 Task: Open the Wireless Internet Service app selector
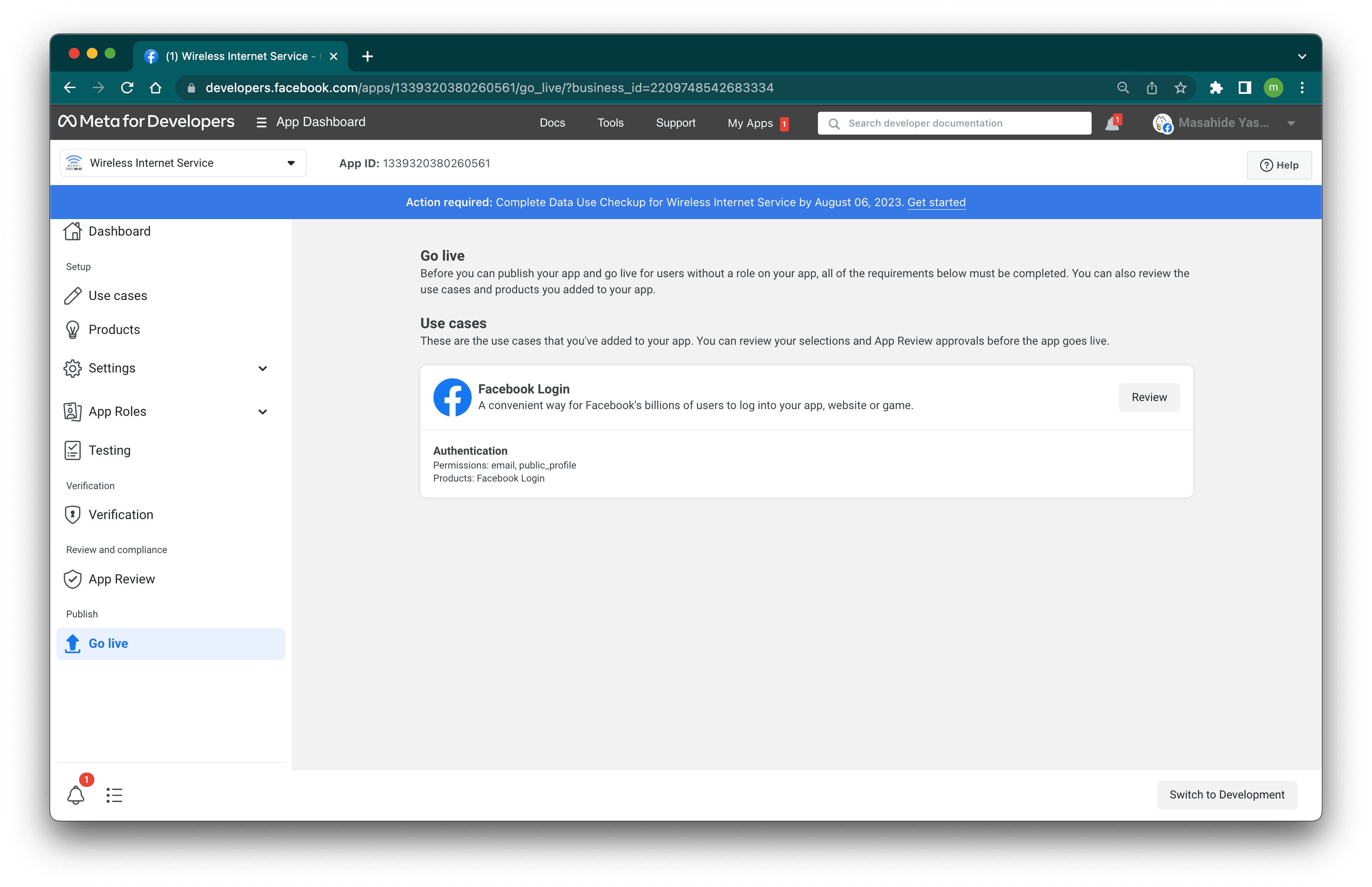click(x=183, y=163)
